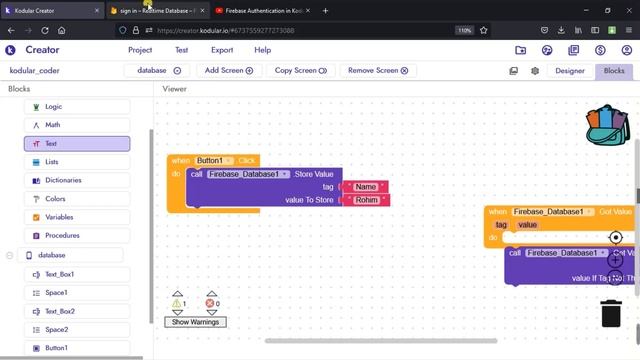Click the trash can in viewer

pyautogui.click(x=611, y=313)
